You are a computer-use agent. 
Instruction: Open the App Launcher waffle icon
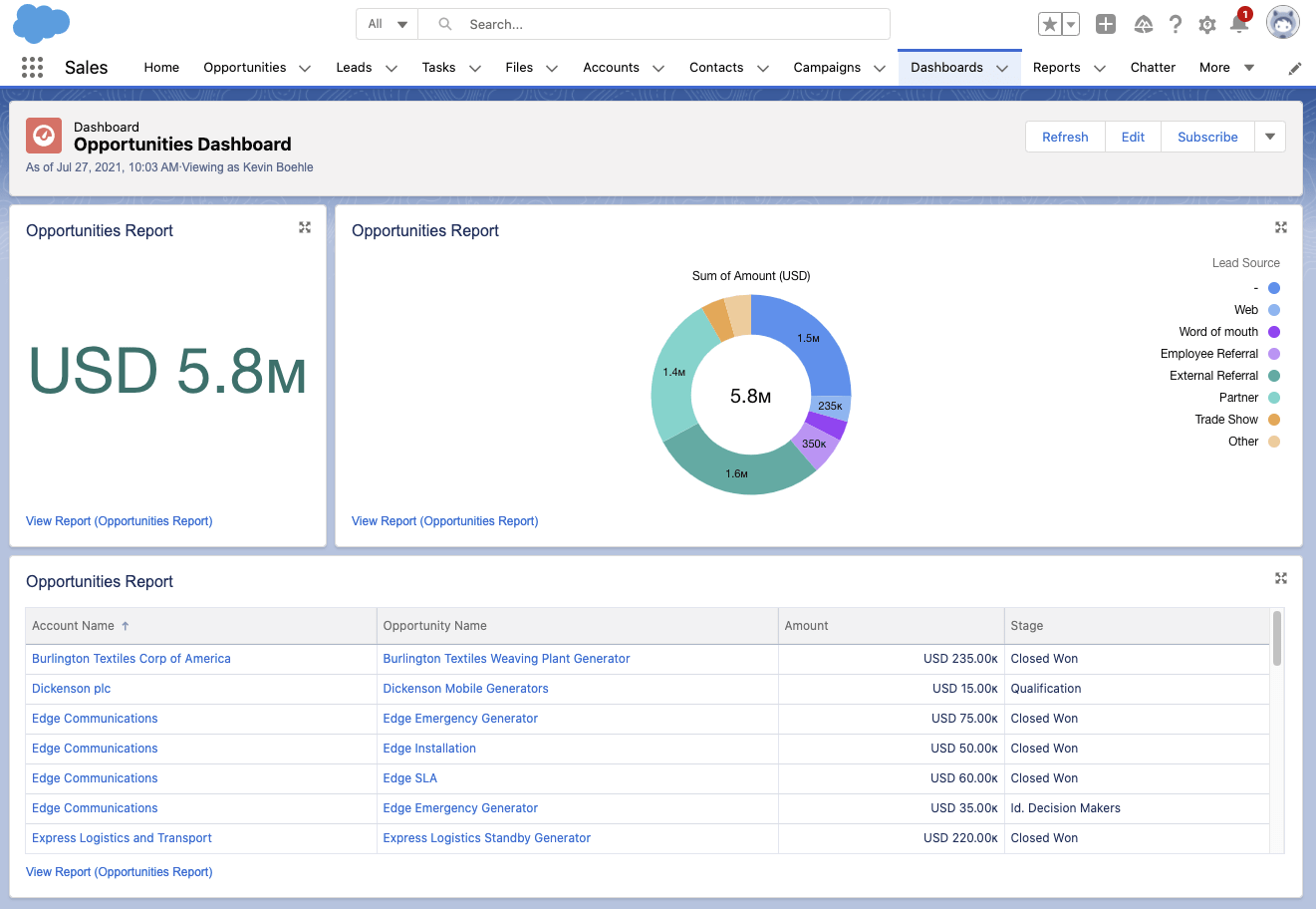[32, 67]
